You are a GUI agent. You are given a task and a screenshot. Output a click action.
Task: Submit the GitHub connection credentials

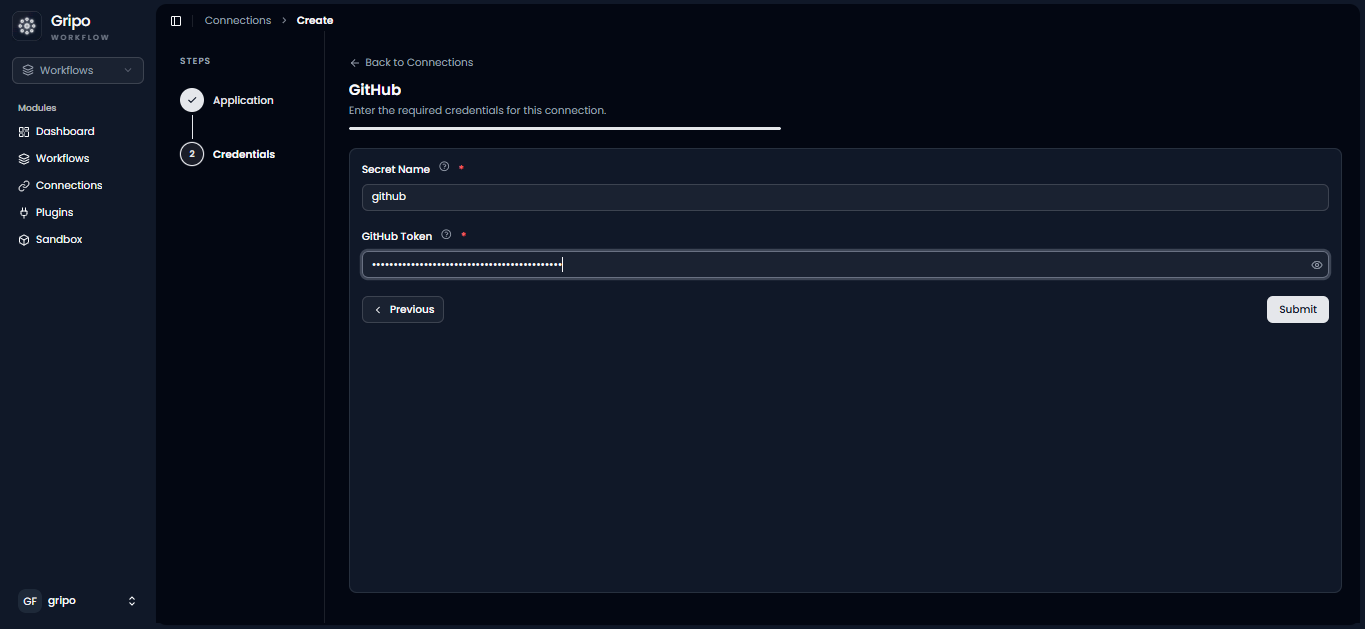point(1298,310)
